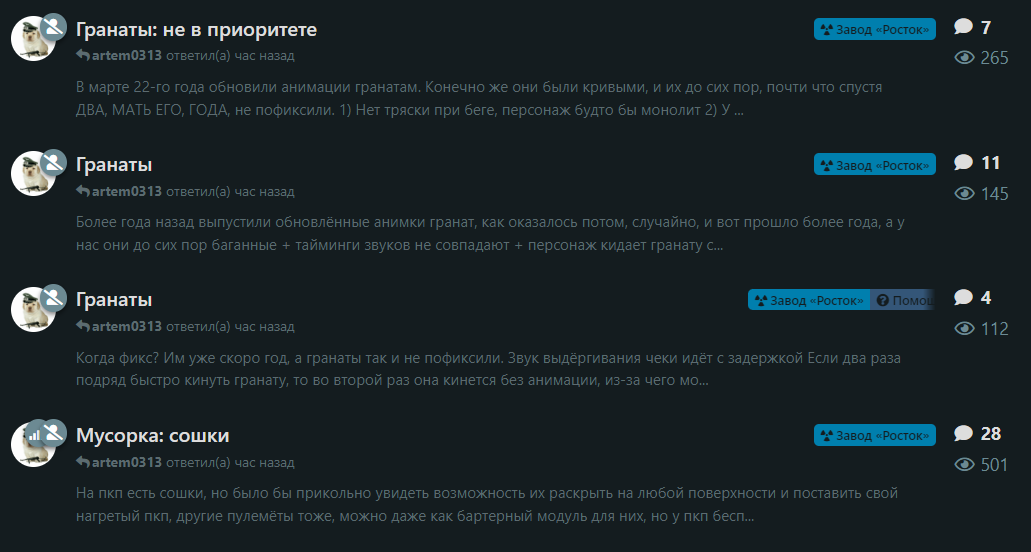Click the eye views icon beside 501
Viewport: 1031px width, 552px height.
(x=964, y=465)
